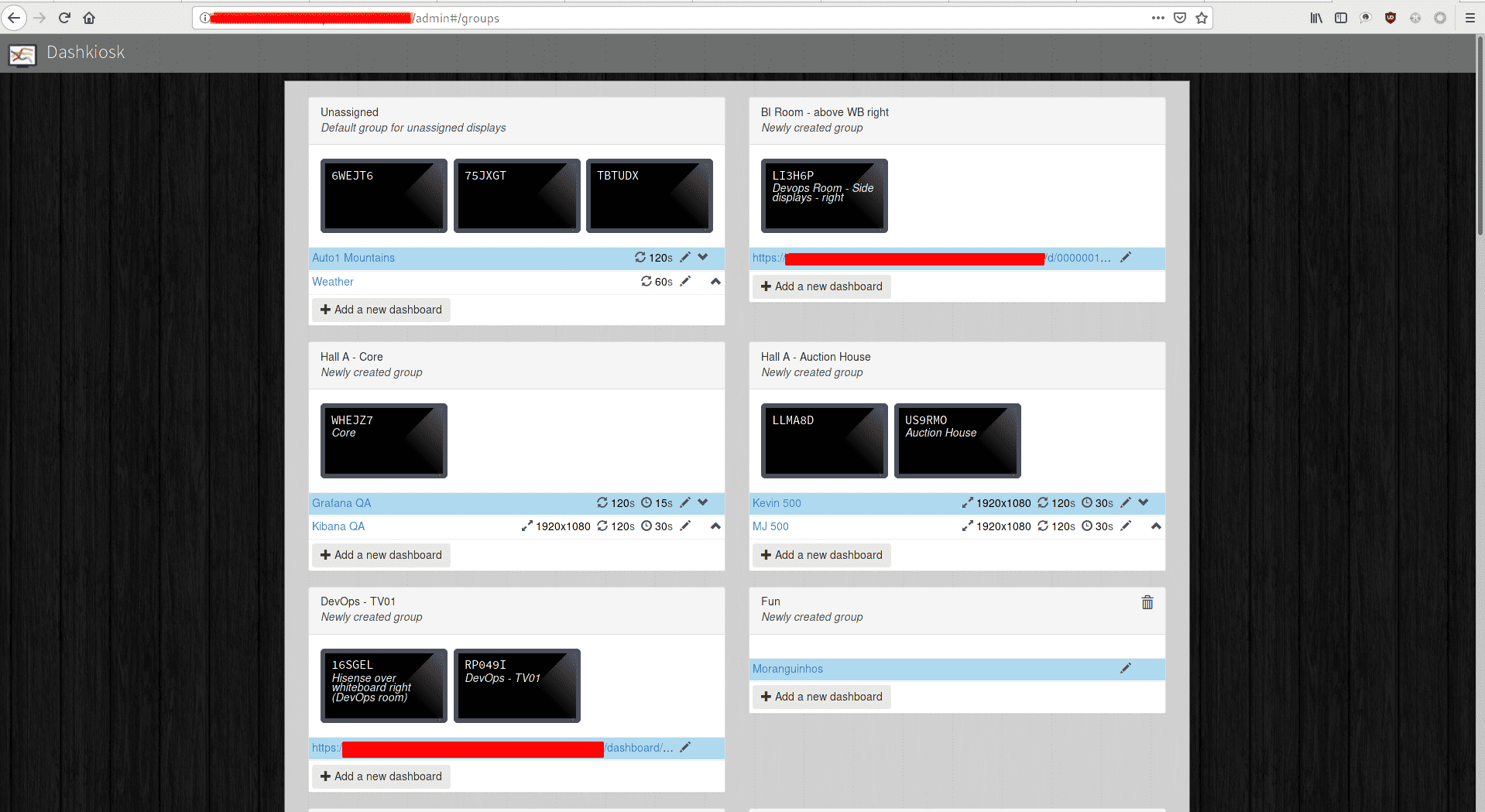Select the US9RMO Auction House display
Image resolution: width=1485 pixels, height=812 pixels.
(x=957, y=440)
